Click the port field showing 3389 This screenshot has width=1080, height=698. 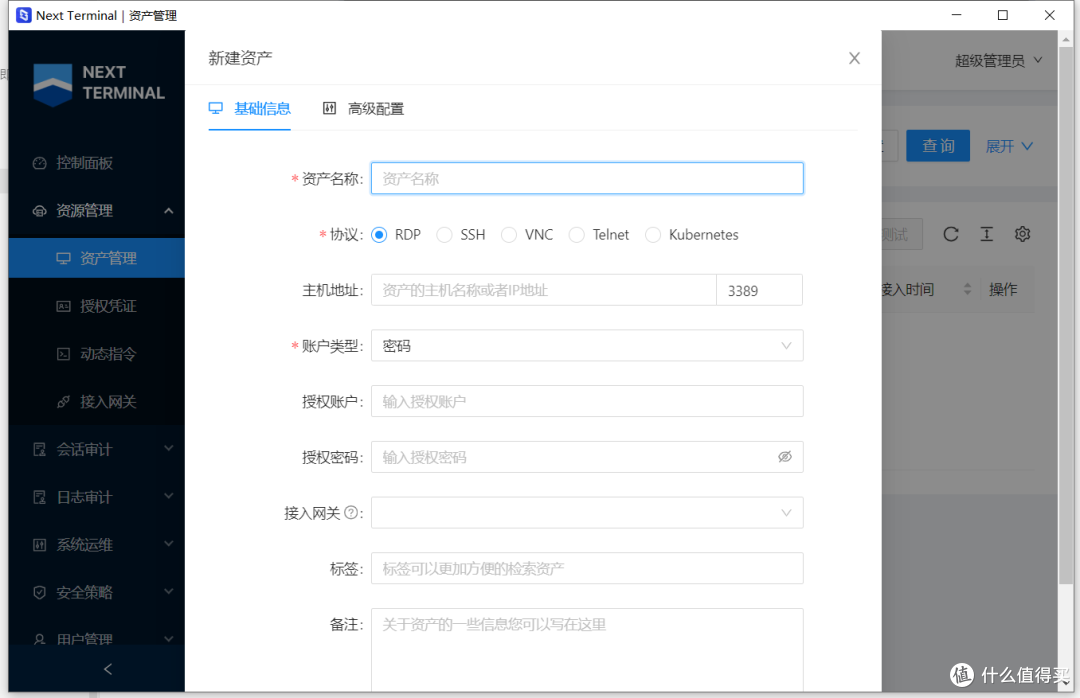759,290
